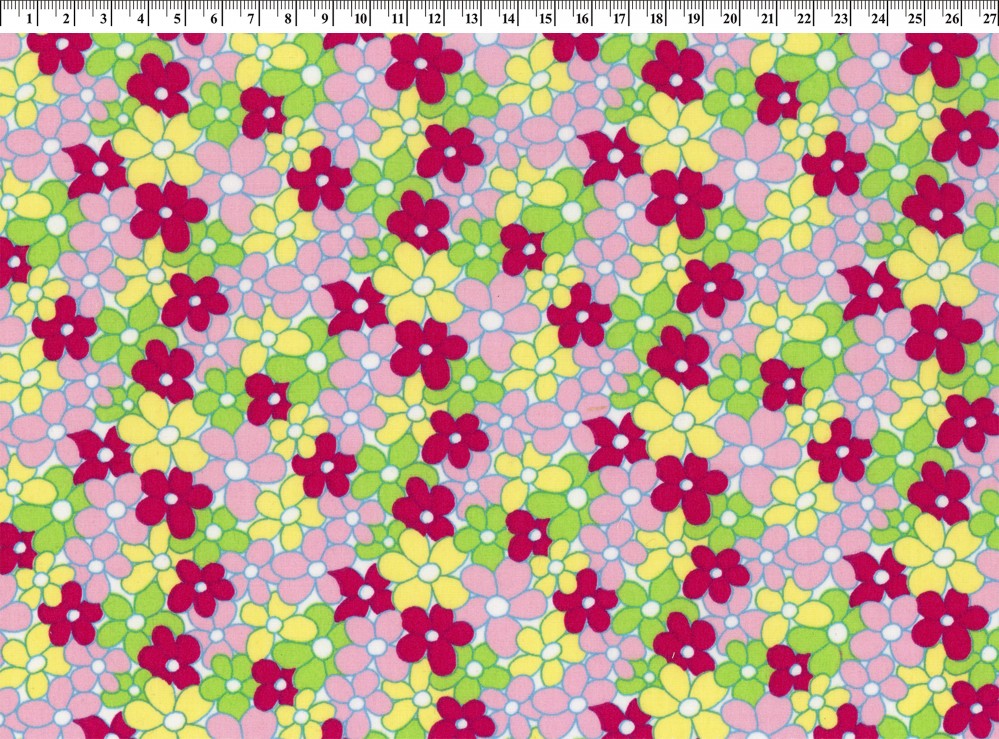Click the number 21 on the ruler
Screen dimensions: 999x739
(767, 19)
